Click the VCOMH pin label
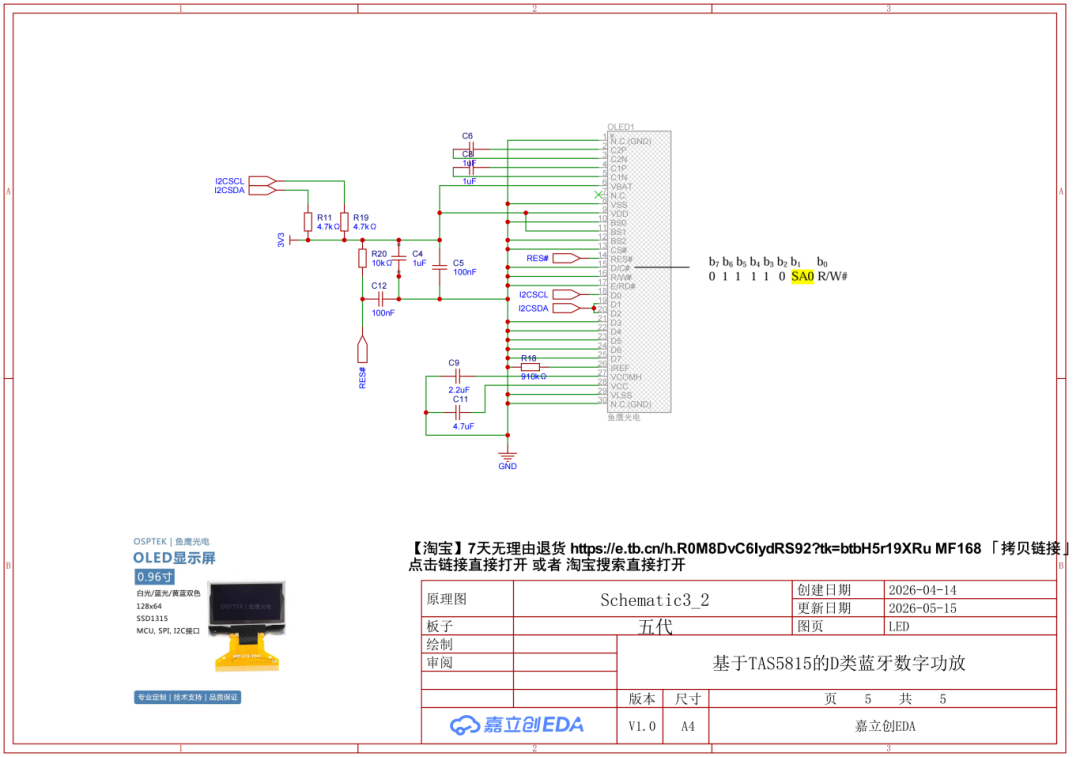Image resolution: width=1080 pixels, height=757 pixels. [x=626, y=377]
